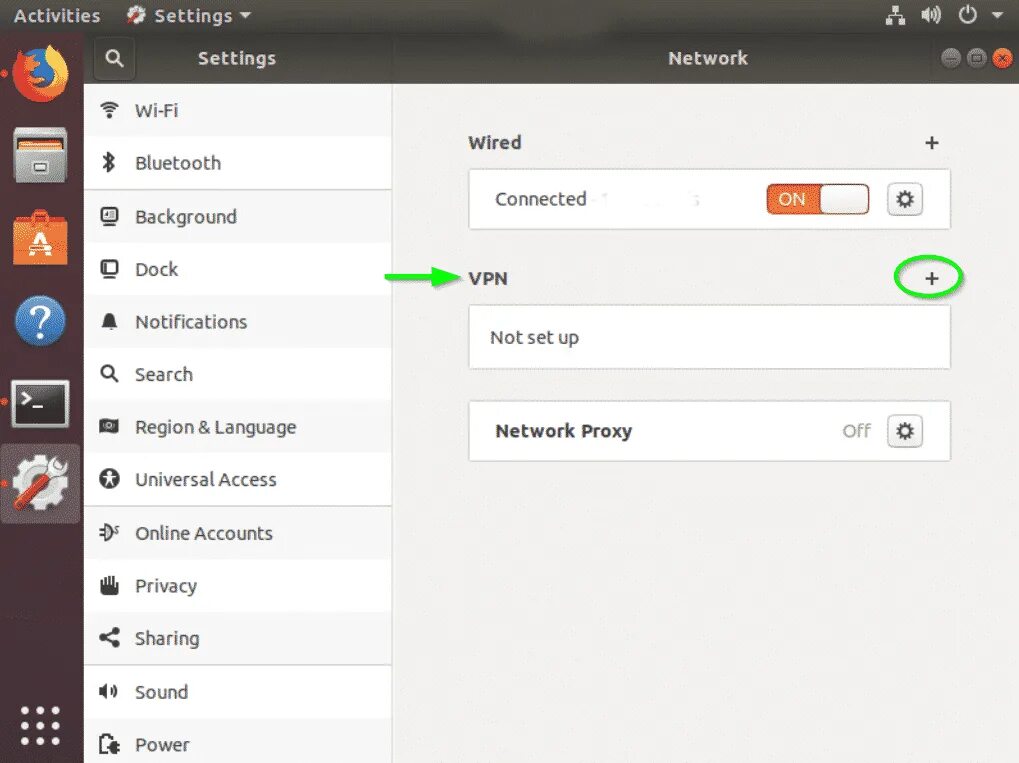Open the Help icon in dock
The width and height of the screenshot is (1019, 763).
(x=40, y=321)
